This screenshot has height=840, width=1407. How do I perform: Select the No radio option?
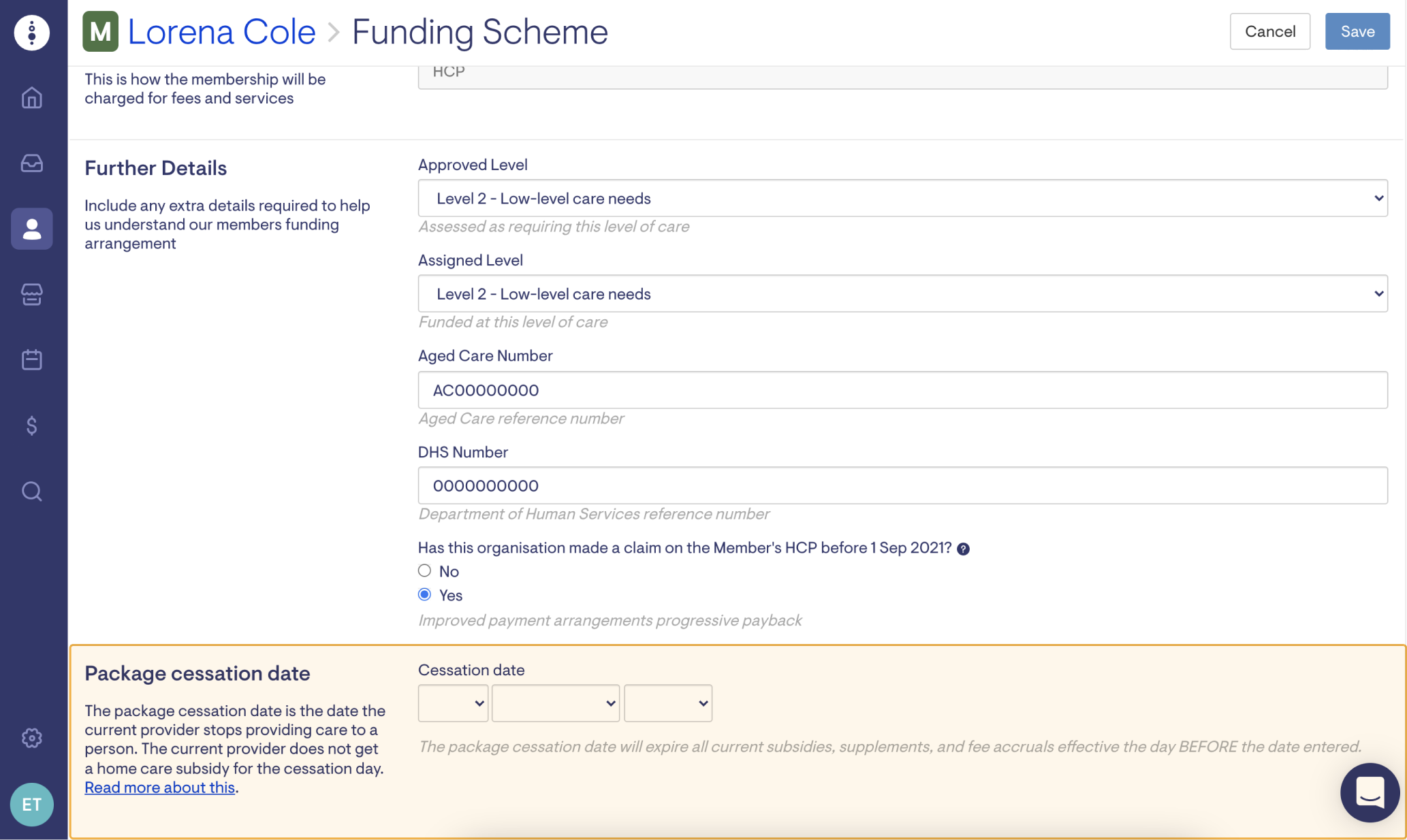pos(425,570)
